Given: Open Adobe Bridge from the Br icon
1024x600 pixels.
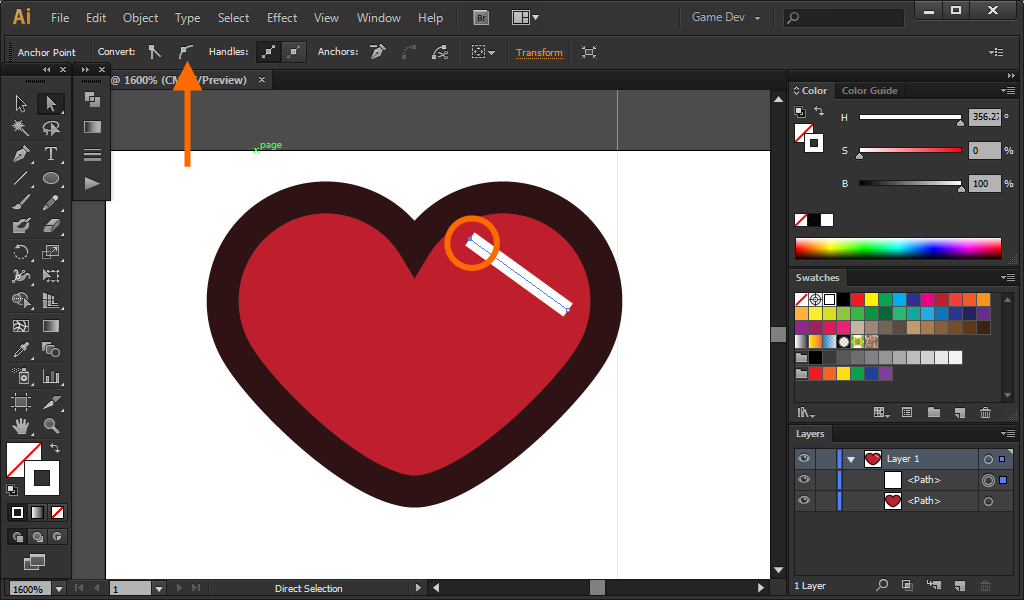Looking at the screenshot, I should pos(482,17).
